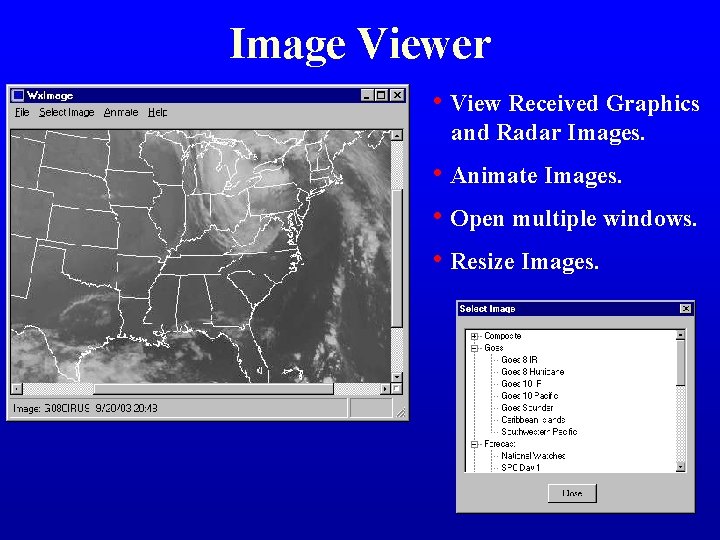Select the Forecast tree label
This screenshot has width=720, height=540.
pos(500,444)
